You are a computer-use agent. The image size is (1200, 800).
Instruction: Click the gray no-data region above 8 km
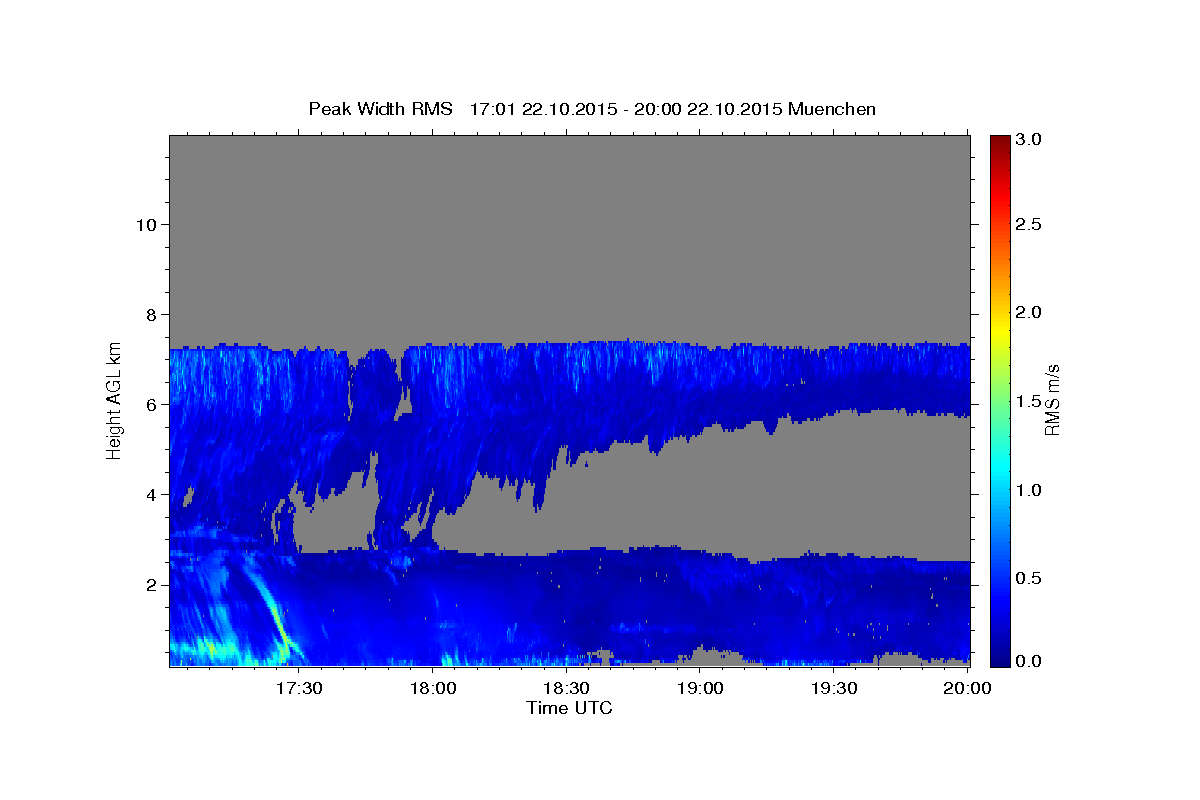[570, 235]
